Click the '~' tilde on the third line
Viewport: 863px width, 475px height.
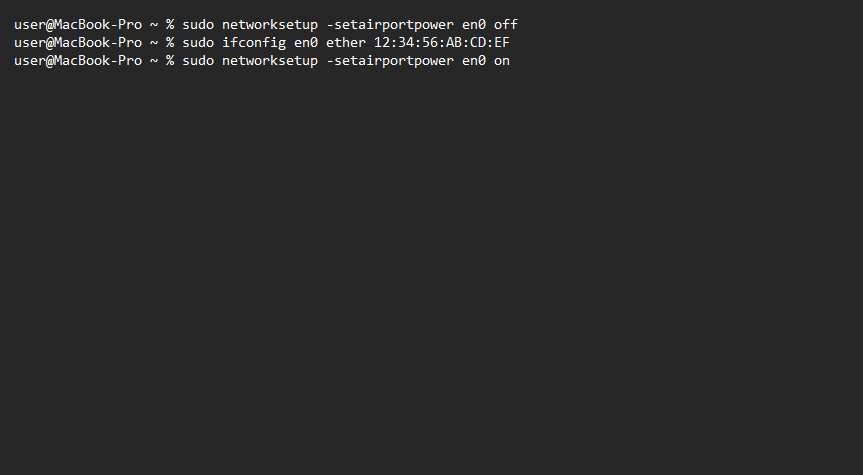(154, 60)
